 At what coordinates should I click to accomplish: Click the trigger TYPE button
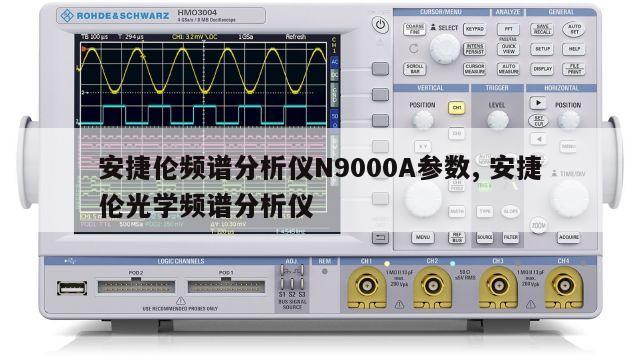click(x=484, y=211)
